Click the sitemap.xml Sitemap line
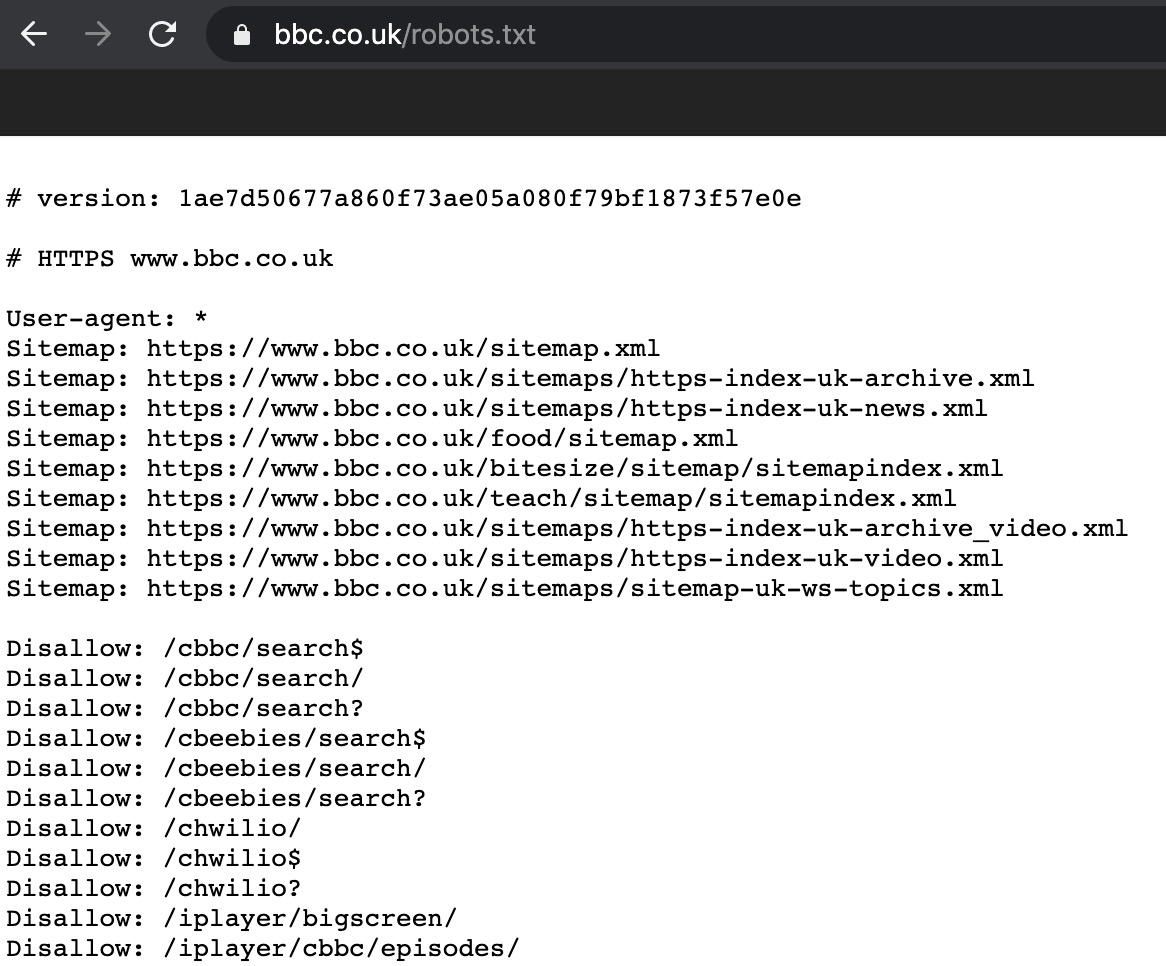Image resolution: width=1166 pixels, height=966 pixels. coord(333,349)
